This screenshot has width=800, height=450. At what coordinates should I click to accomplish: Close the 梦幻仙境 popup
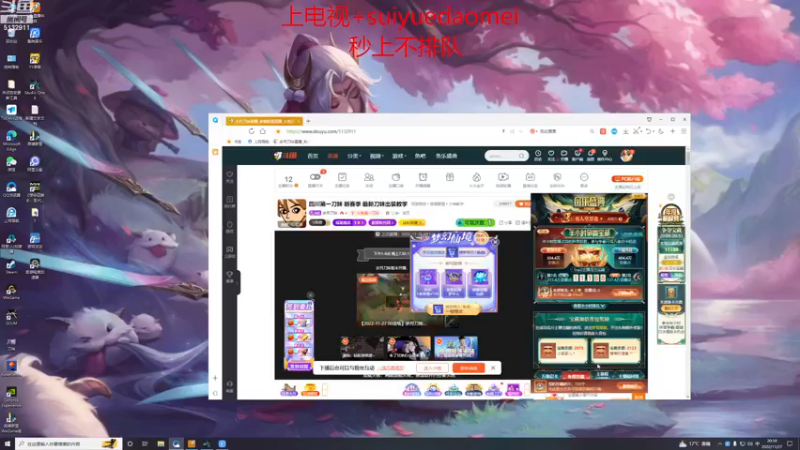point(494,241)
